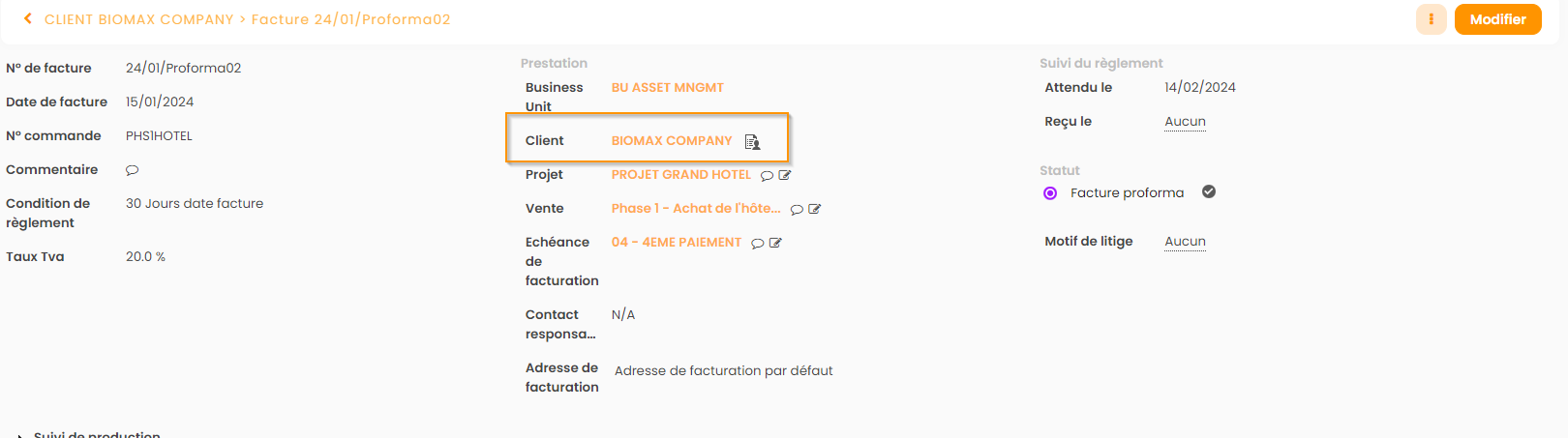
Task: Click the Commentaire speech bubble icon
Action: tap(133, 170)
